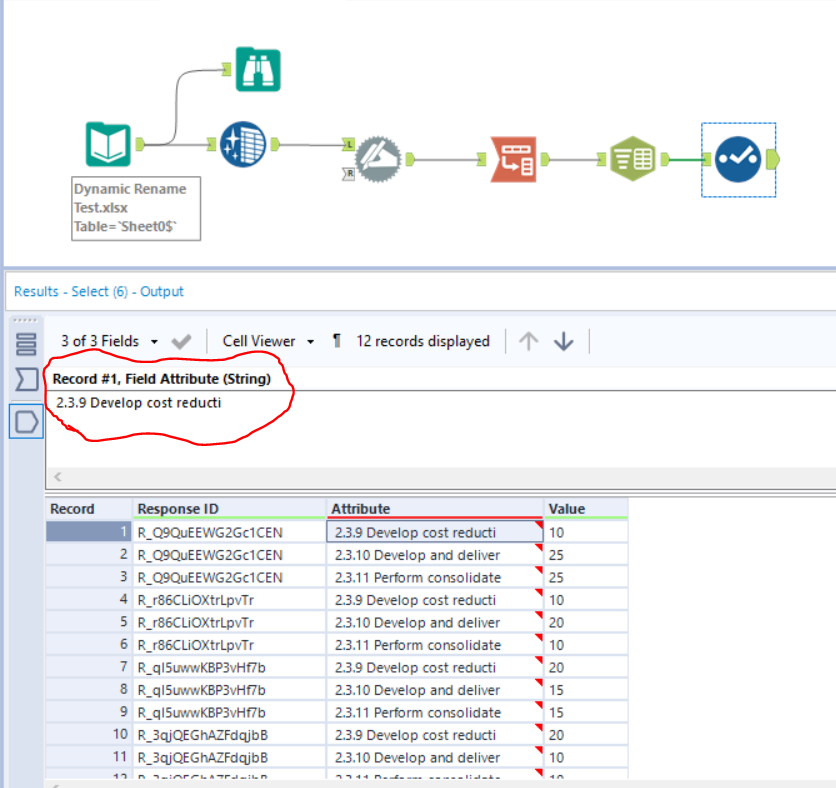Click the Input Data output anchor

(140, 144)
